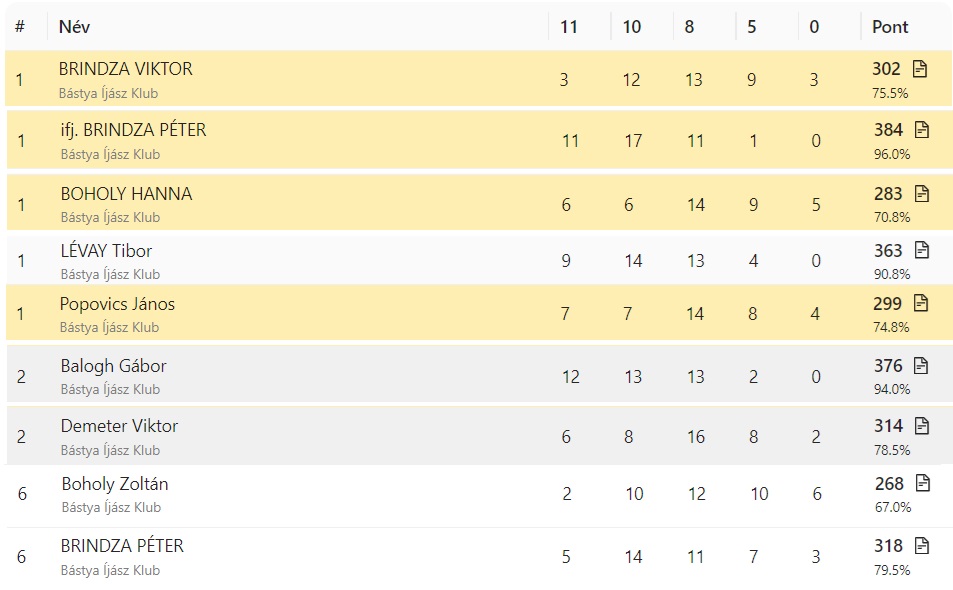Select the BOHOLY HANNA name

[126, 194]
